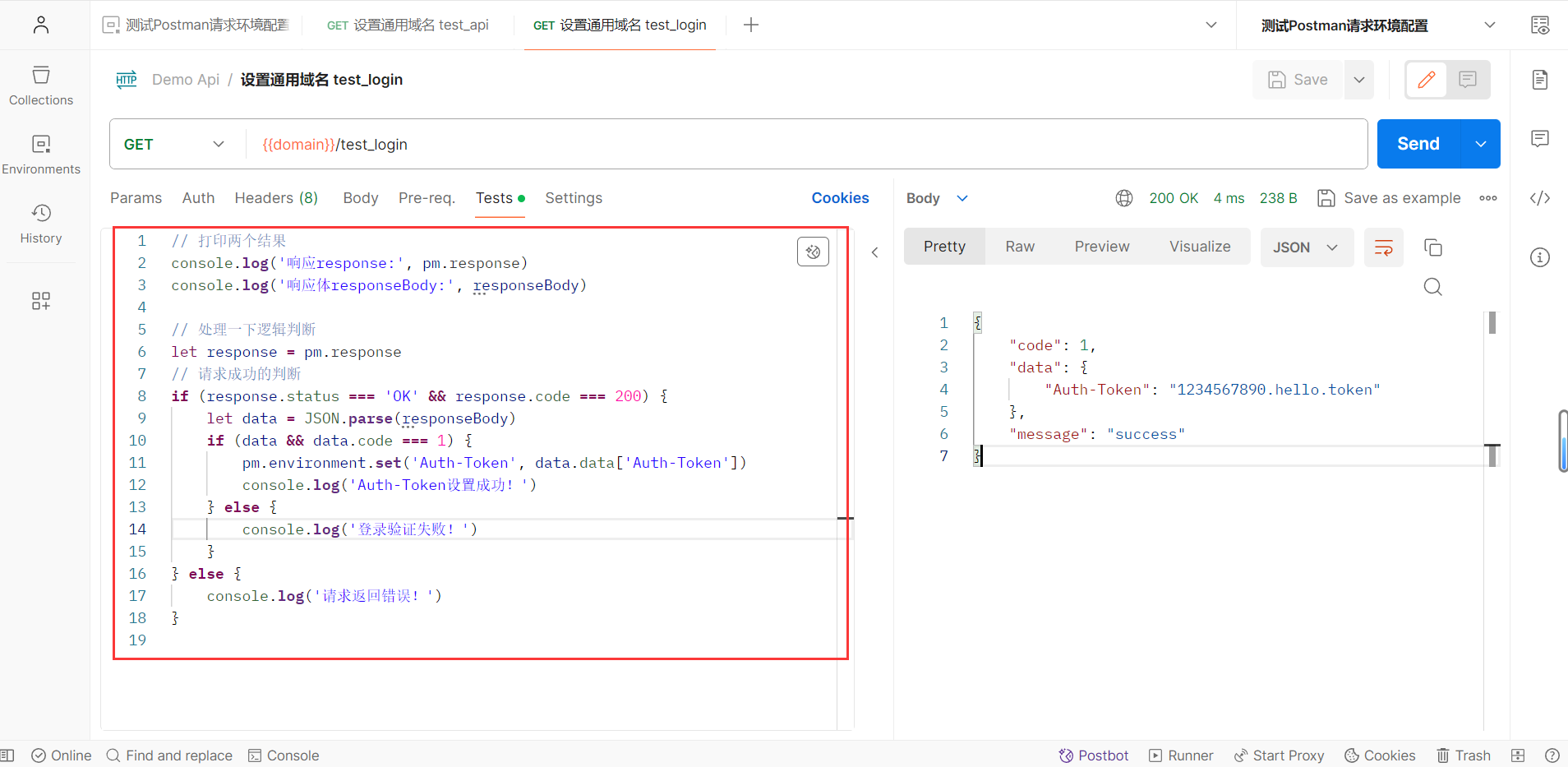Viewport: 1568px width, 767px height.
Task: Toggle edit mode with the pencil icon
Action: point(1427,80)
